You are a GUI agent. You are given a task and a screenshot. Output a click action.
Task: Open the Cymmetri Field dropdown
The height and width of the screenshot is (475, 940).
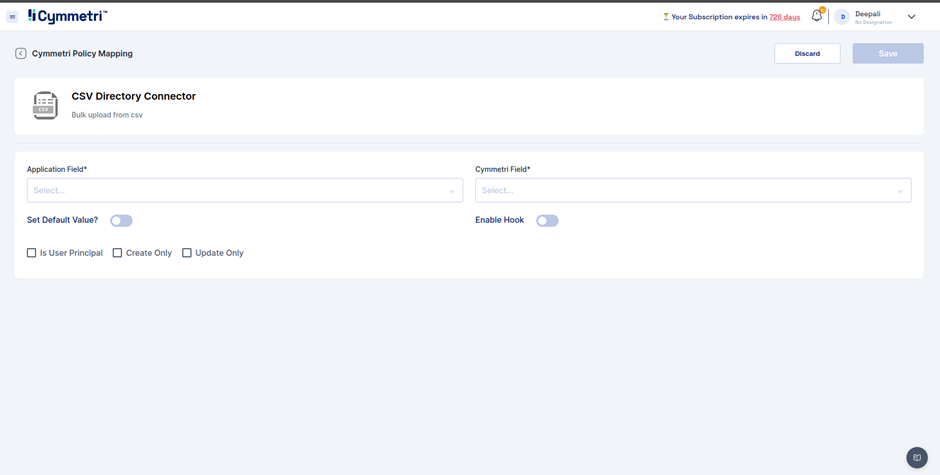pyautogui.click(x=693, y=190)
